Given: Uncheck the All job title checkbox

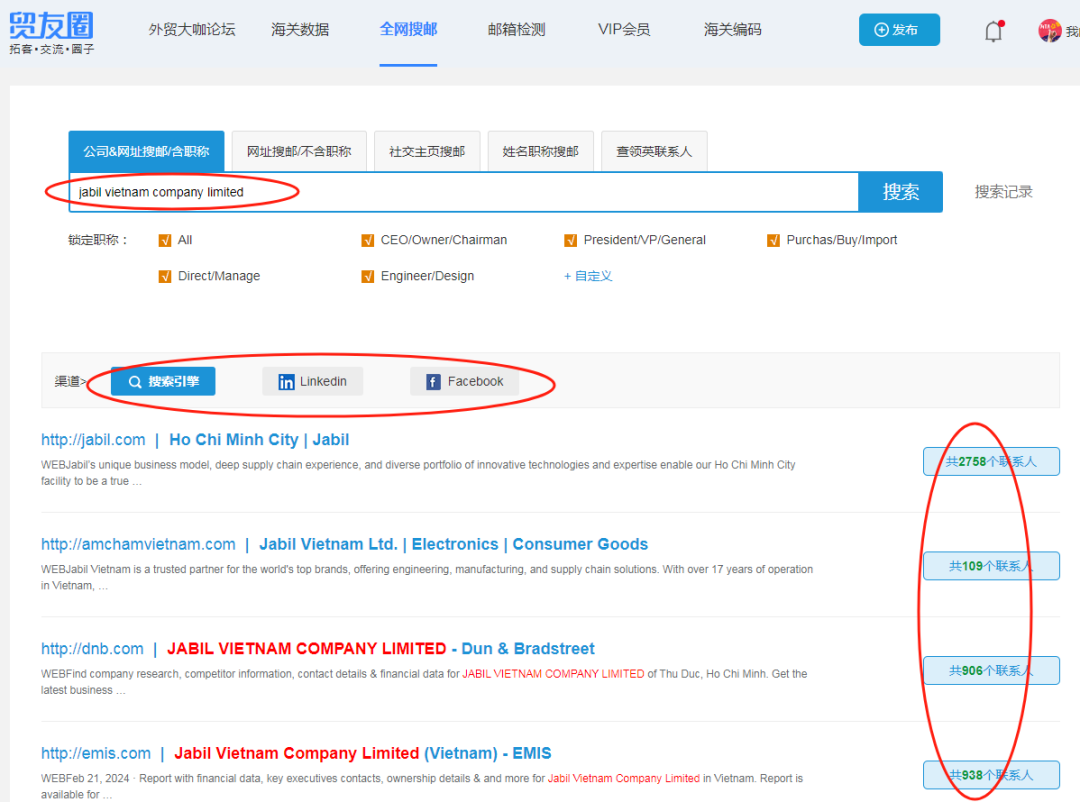Looking at the screenshot, I should click(165, 240).
